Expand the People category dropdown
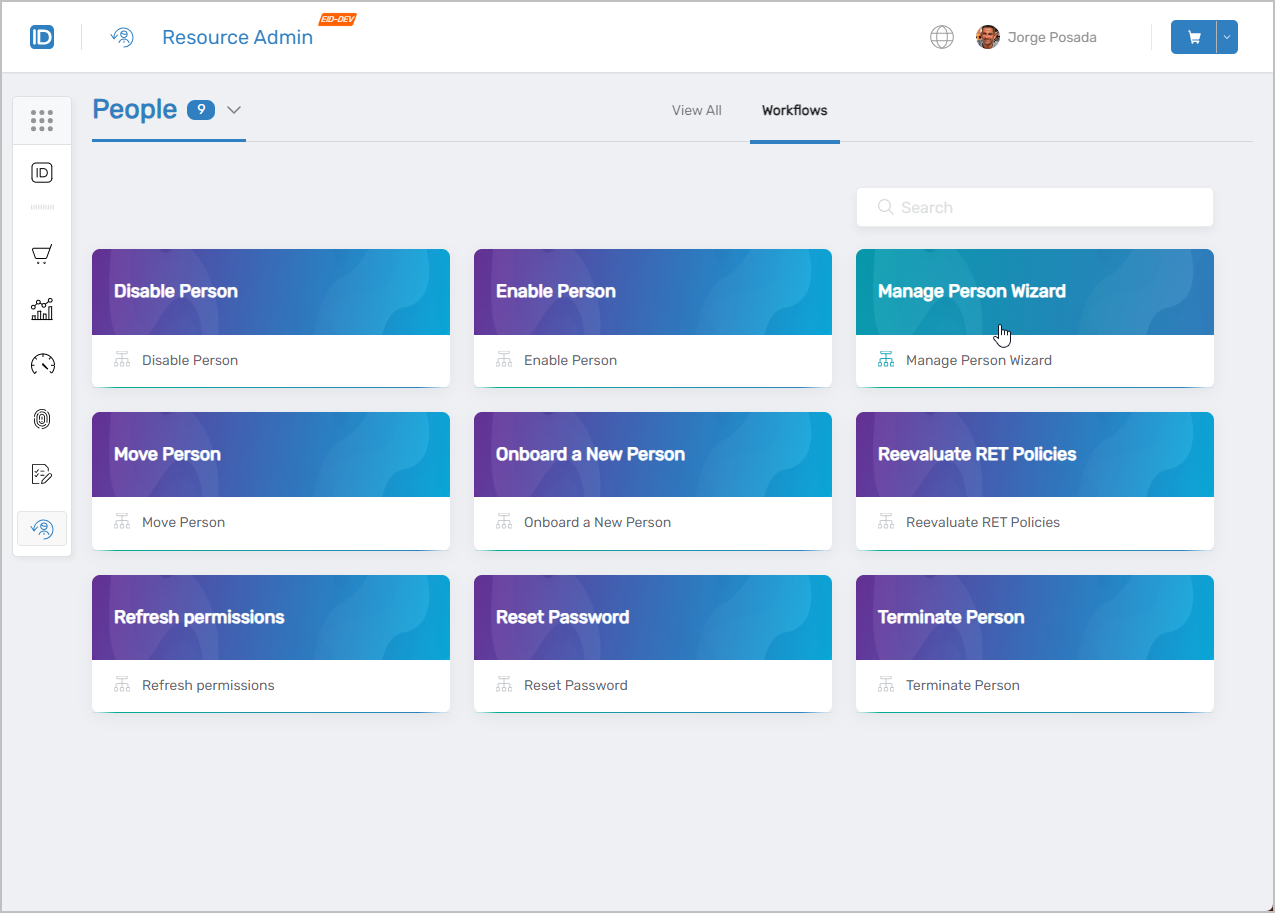Viewport: 1275px width, 913px height. (233, 111)
